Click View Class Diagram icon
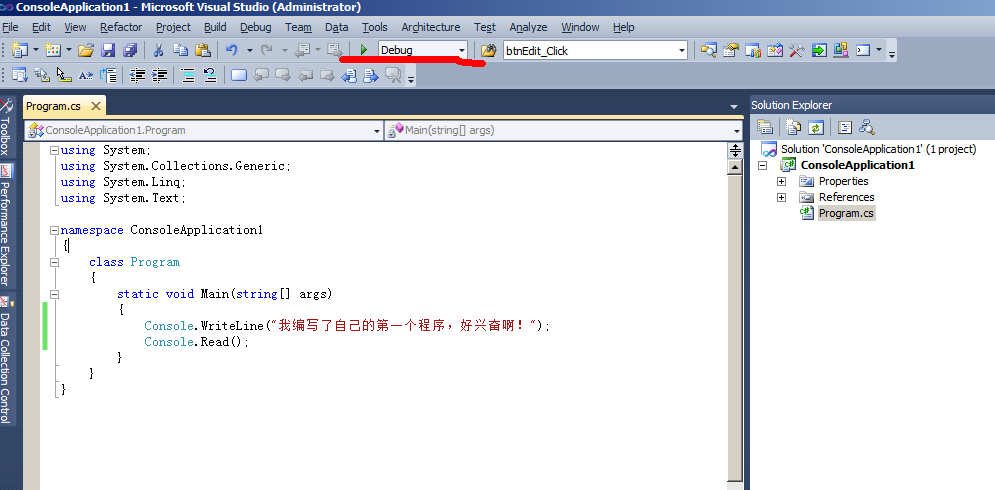 click(x=867, y=128)
